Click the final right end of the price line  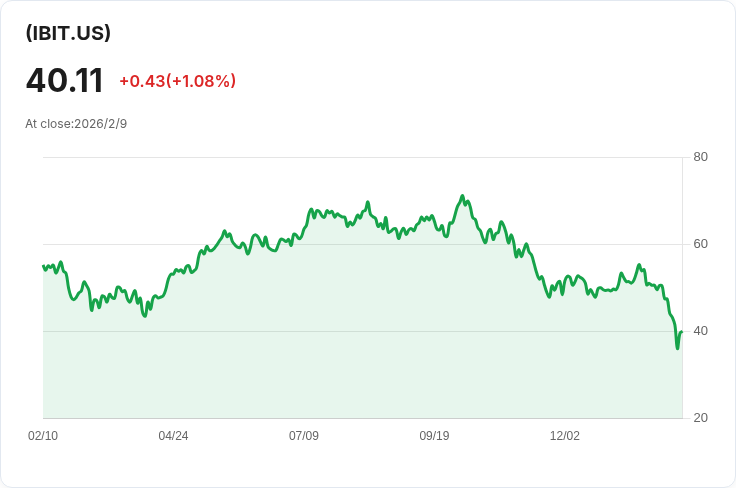pyautogui.click(x=681, y=332)
